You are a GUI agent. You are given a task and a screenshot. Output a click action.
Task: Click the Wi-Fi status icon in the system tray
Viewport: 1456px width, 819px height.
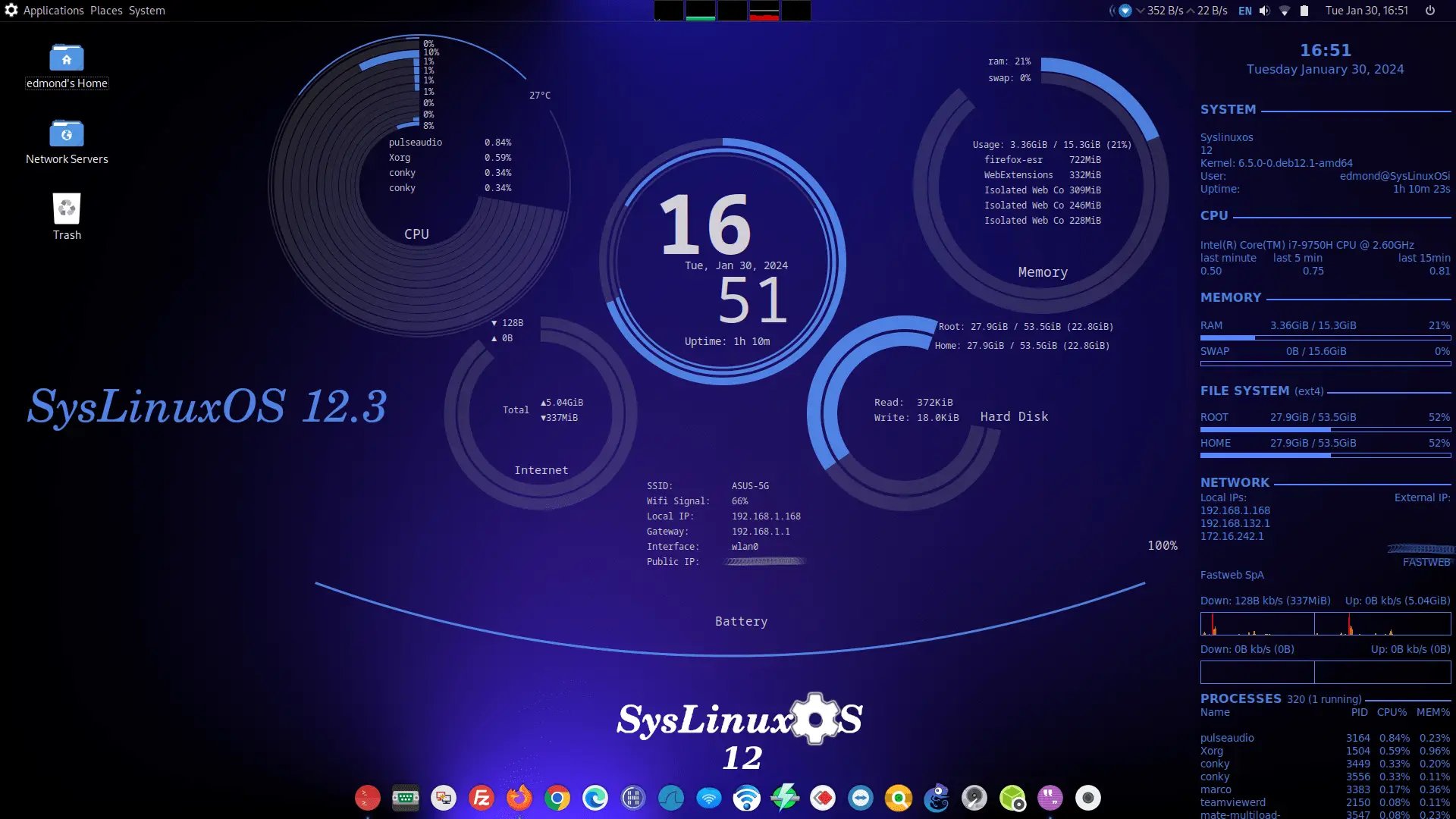[1284, 11]
